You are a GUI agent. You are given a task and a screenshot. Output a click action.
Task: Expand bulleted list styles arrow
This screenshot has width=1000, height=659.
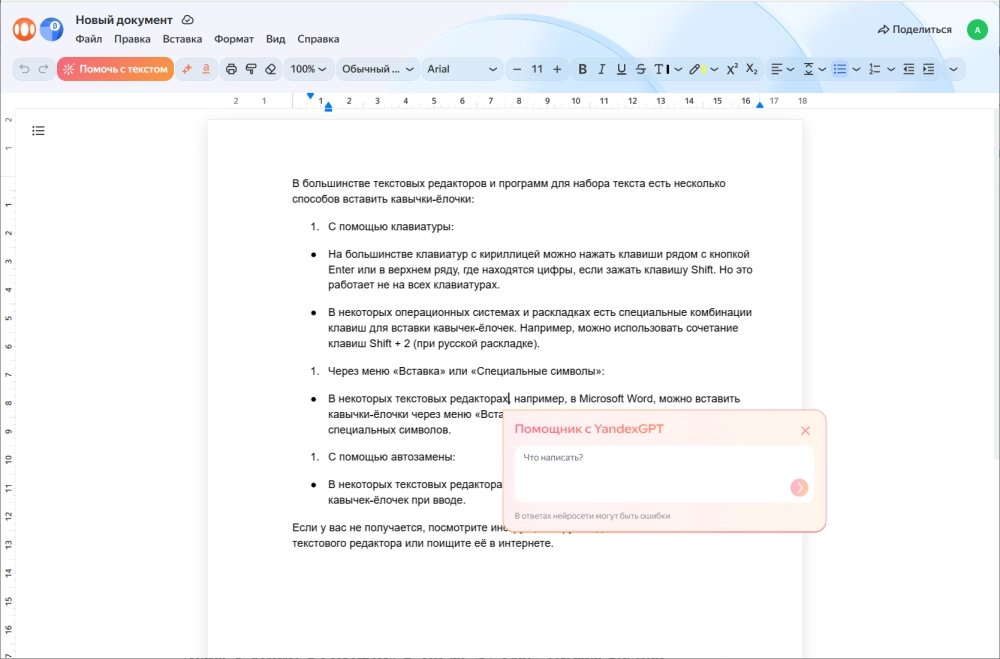857,69
